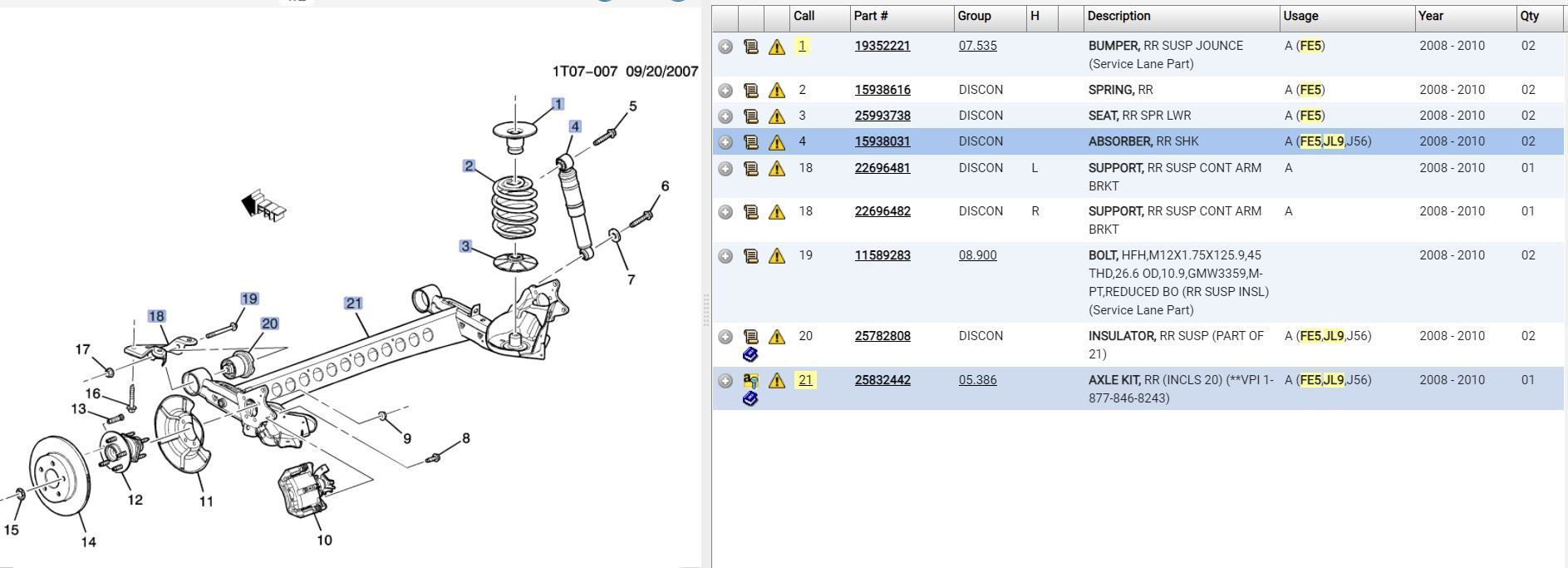The height and width of the screenshot is (568, 1568).
Task: Open part number 19352221 link
Action: [882, 46]
